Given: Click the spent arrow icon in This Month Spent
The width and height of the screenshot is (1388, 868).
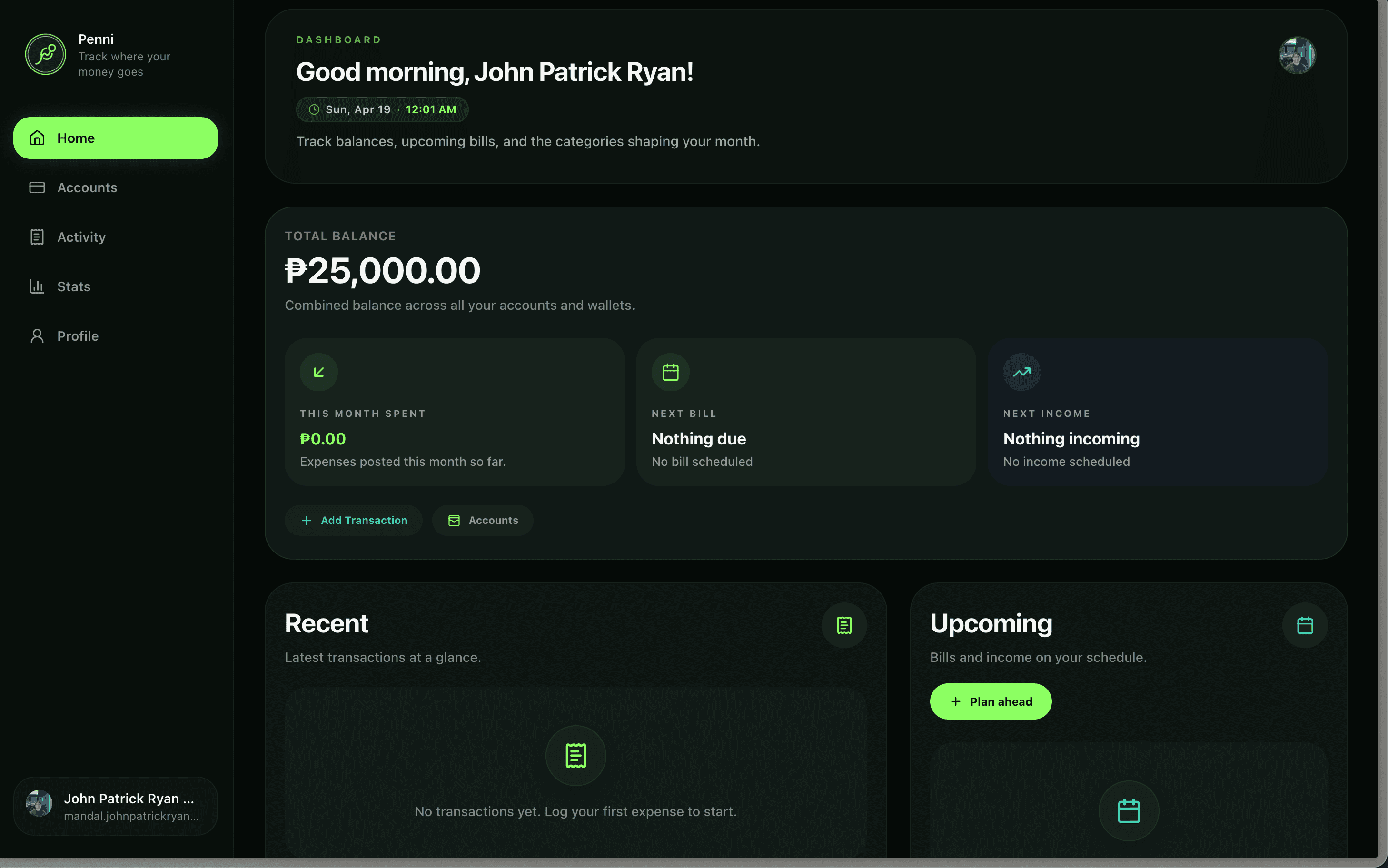Looking at the screenshot, I should pos(318,372).
